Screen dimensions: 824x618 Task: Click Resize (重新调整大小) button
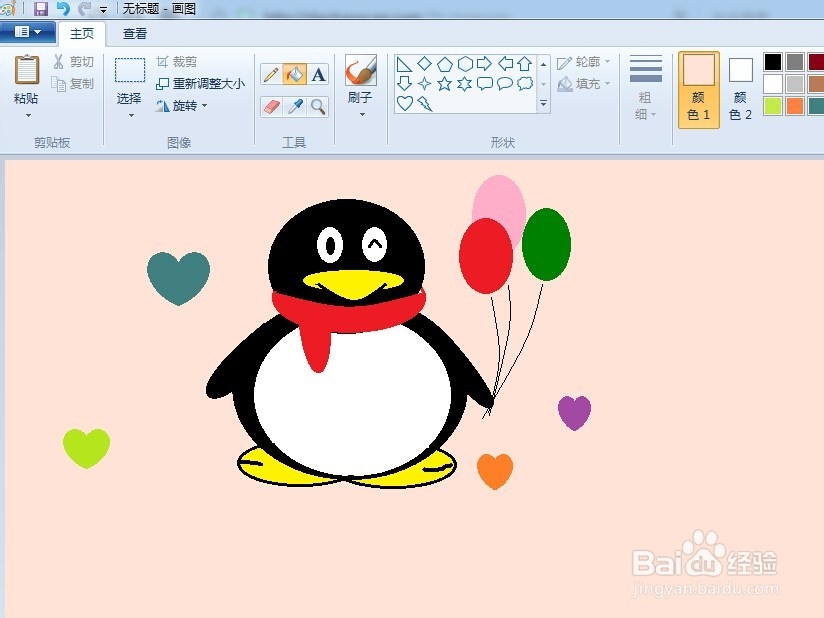click(x=200, y=84)
